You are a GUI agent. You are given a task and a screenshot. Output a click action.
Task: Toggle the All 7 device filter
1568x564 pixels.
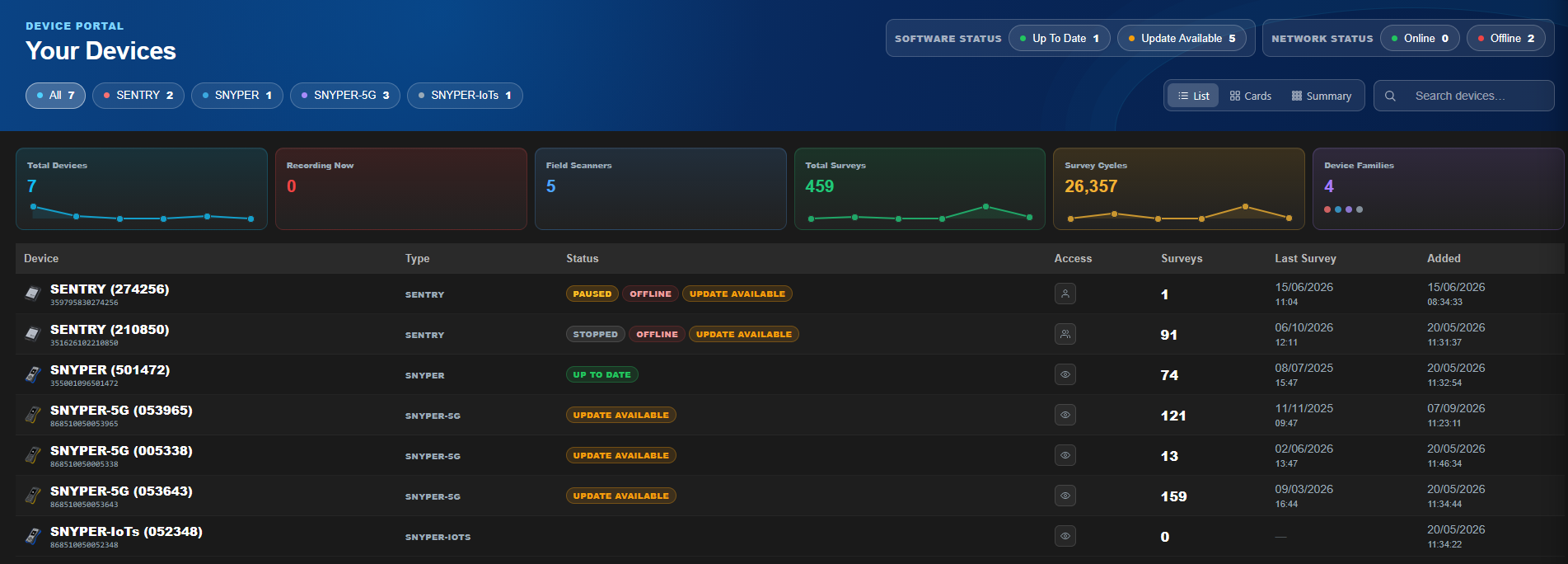(x=55, y=96)
